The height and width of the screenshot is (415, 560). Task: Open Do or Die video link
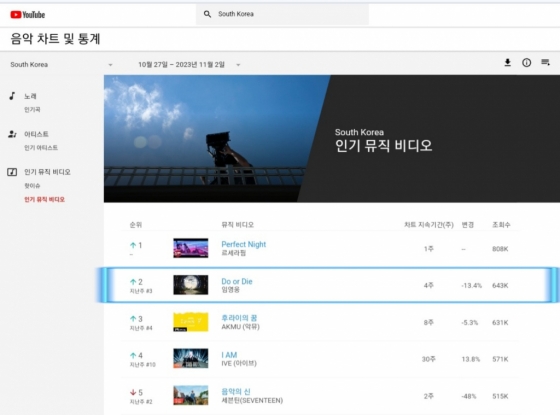(237, 281)
